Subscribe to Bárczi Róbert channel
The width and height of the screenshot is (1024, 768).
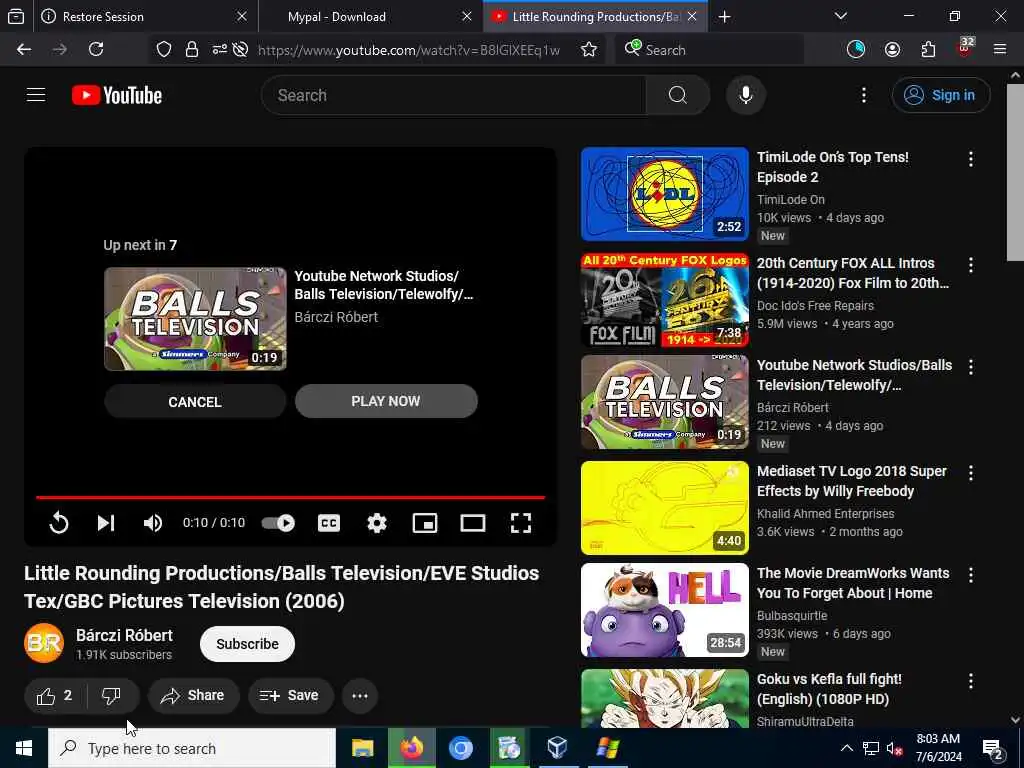[x=248, y=644]
